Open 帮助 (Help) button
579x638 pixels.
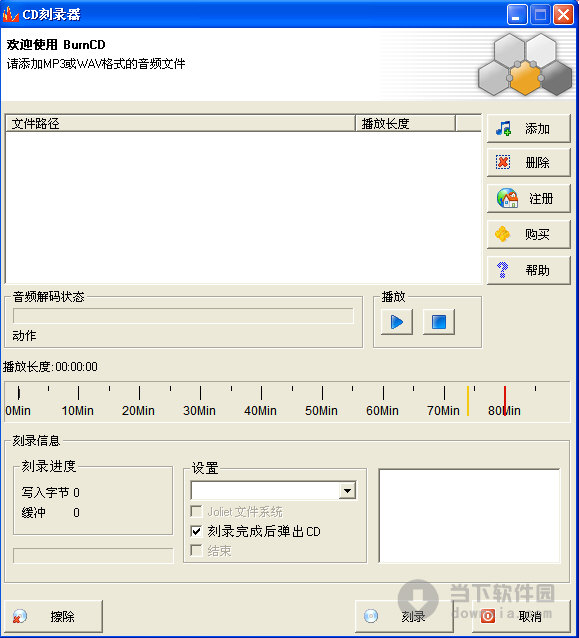529,270
